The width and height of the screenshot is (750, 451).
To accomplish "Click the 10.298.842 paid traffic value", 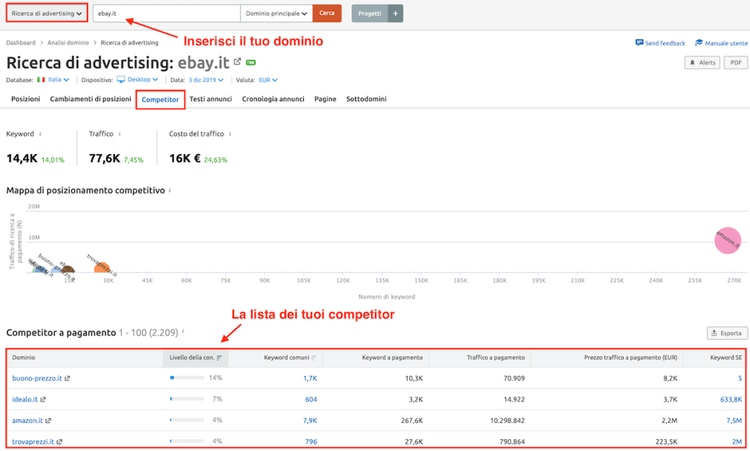I will pyautogui.click(x=507, y=420).
